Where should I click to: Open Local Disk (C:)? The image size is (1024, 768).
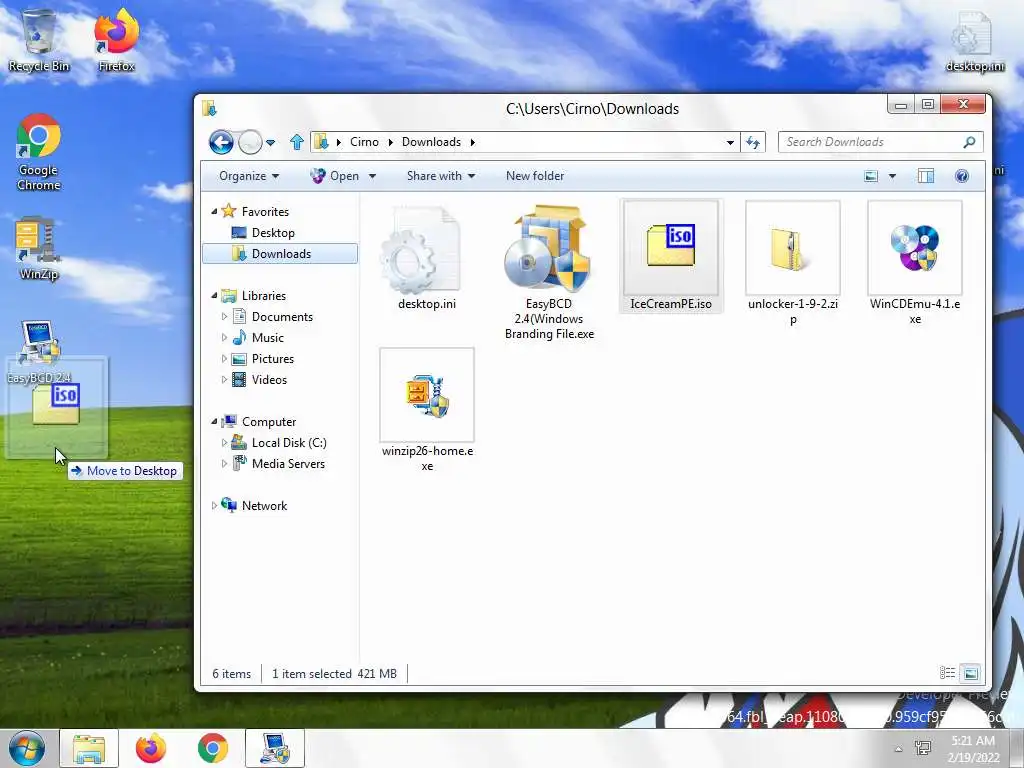289,443
